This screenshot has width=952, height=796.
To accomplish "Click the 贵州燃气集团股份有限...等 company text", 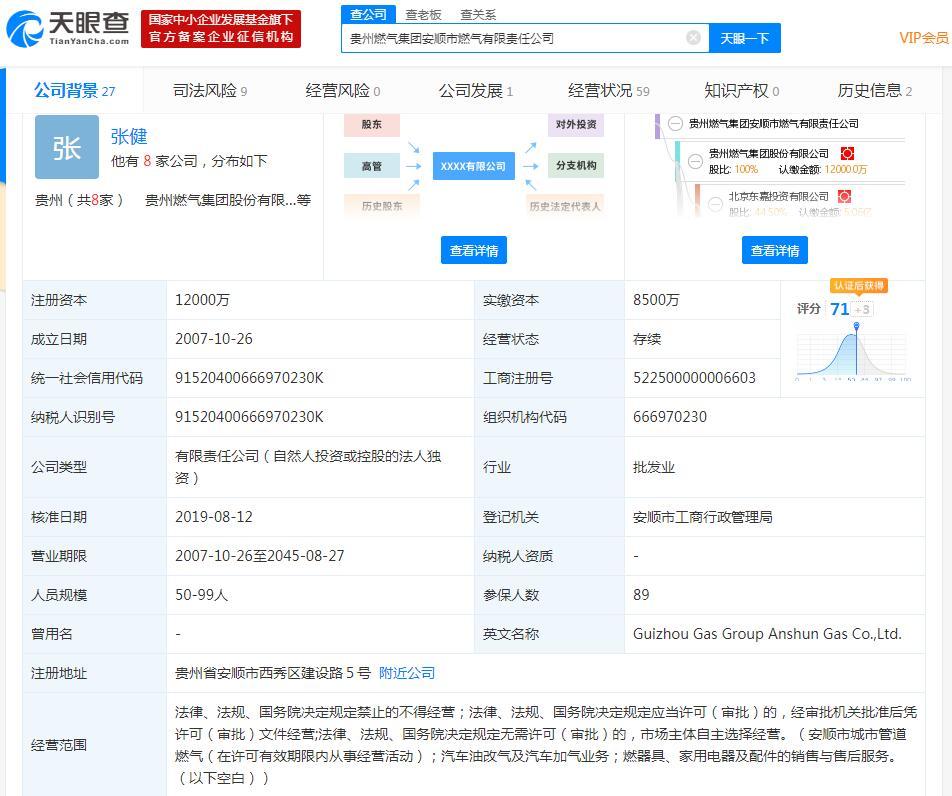I will (228, 200).
